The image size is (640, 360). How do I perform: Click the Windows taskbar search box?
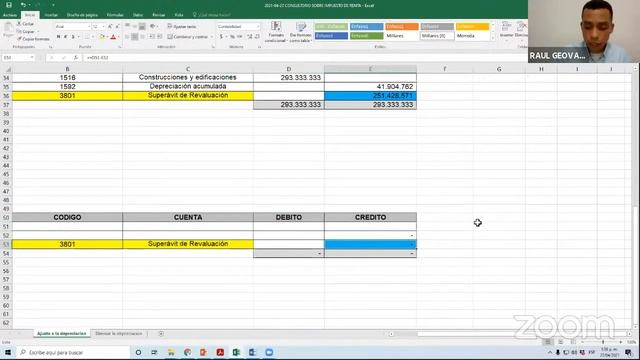(x=73, y=352)
